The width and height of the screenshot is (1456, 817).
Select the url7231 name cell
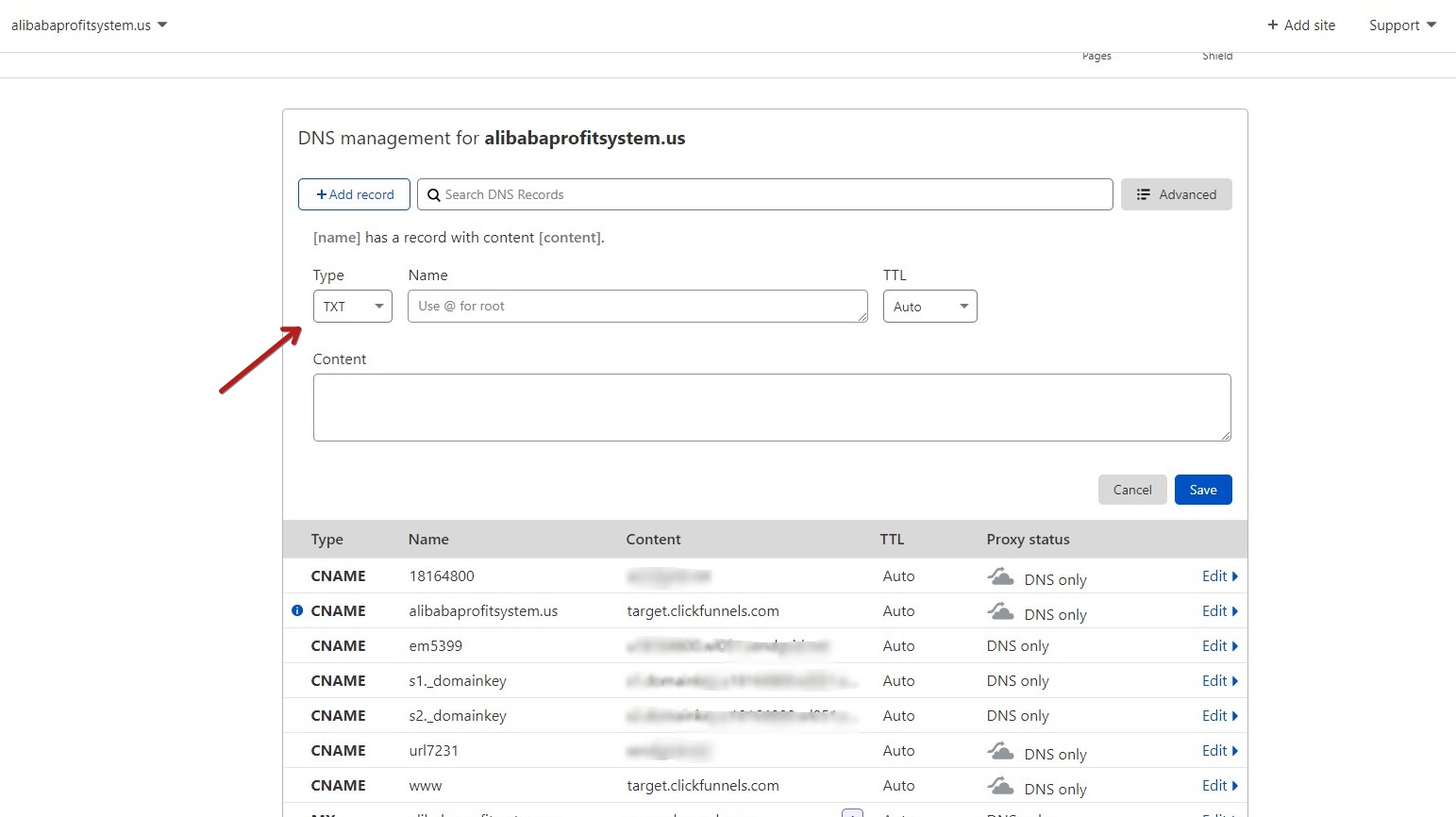coord(433,751)
